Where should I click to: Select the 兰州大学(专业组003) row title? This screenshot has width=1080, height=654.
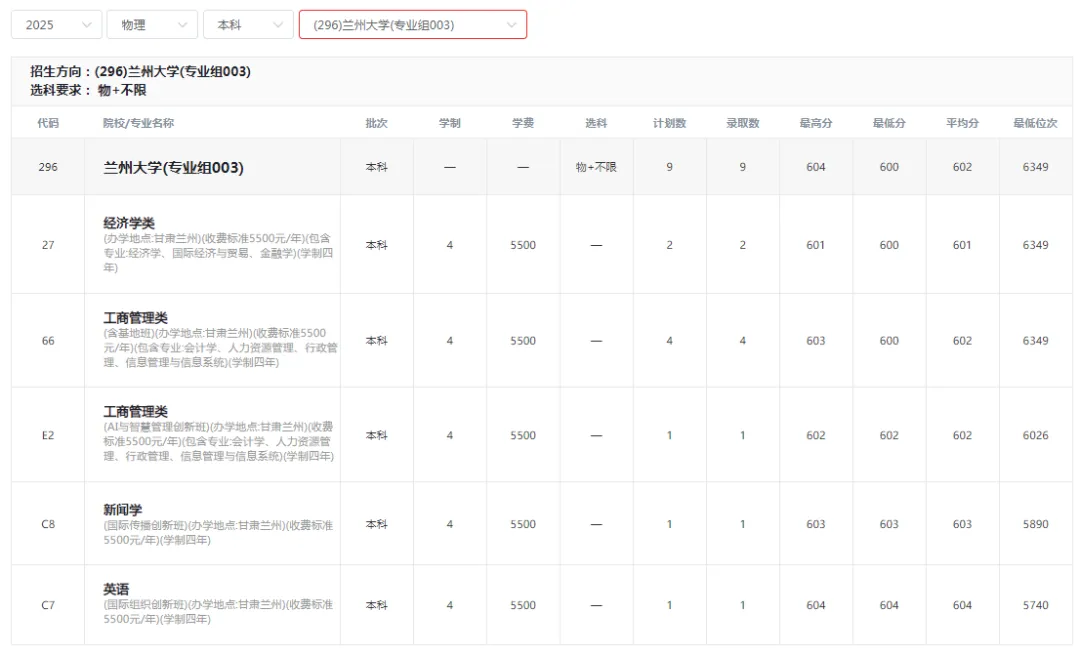174,167
